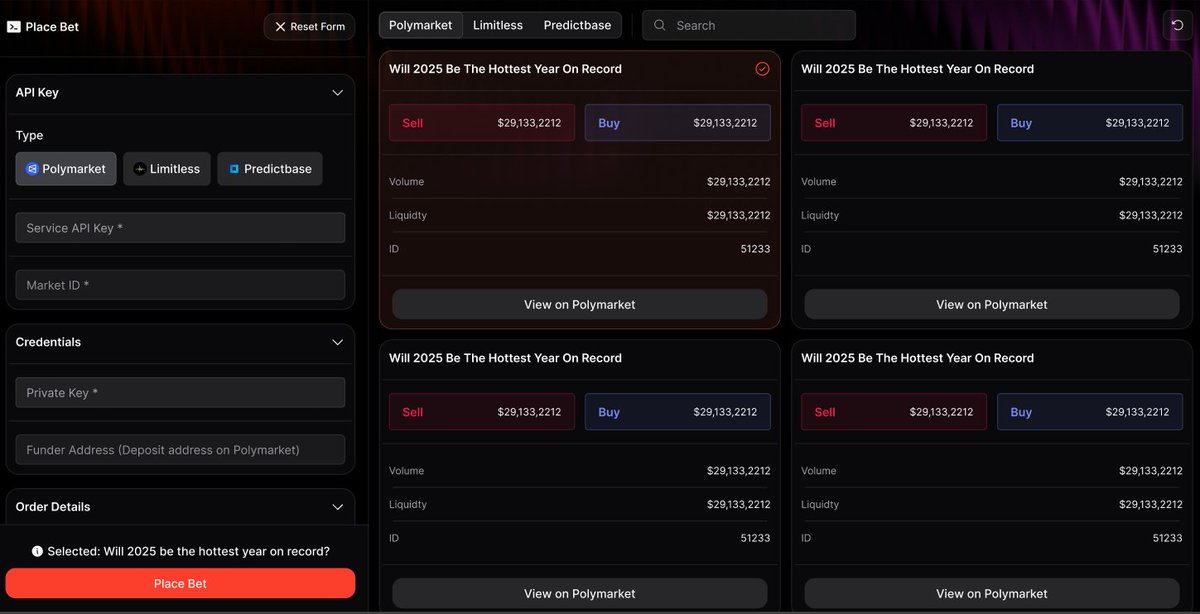The width and height of the screenshot is (1200, 614).
Task: Select Limitless as the service type
Action: click(167, 169)
